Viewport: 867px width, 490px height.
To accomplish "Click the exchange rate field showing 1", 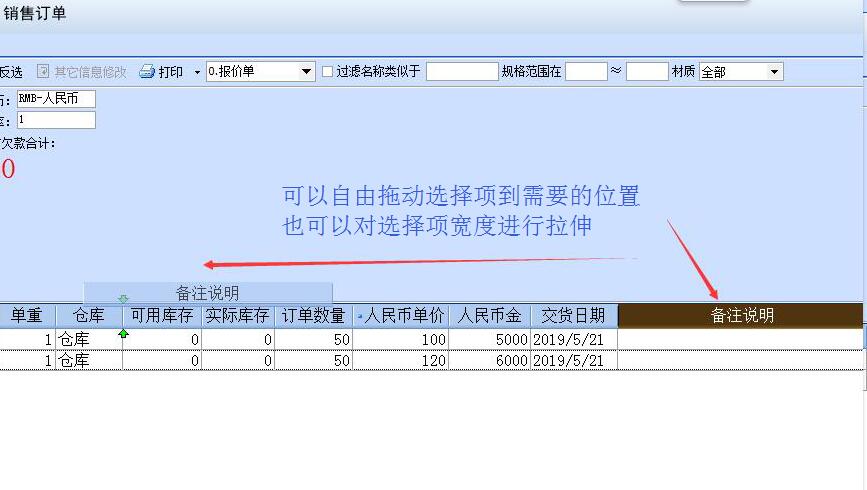I will (x=56, y=120).
